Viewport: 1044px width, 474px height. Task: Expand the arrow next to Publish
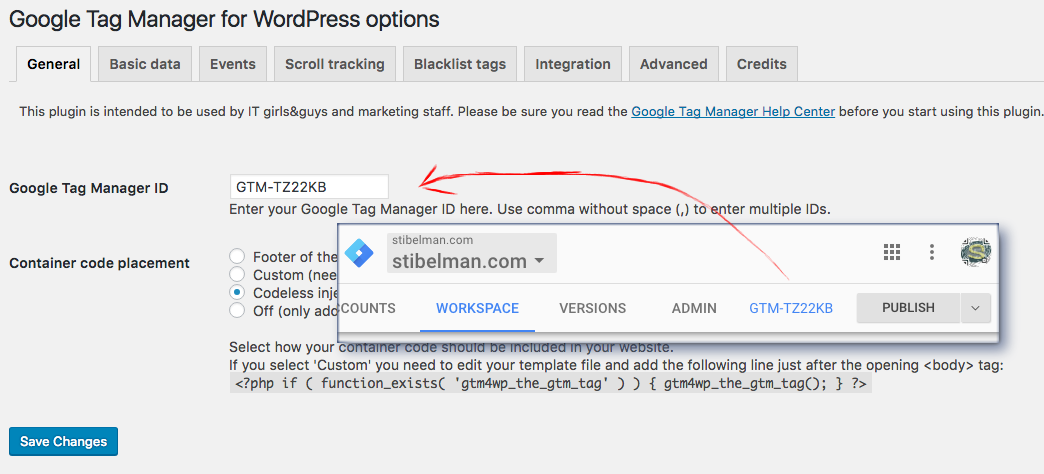tap(975, 308)
